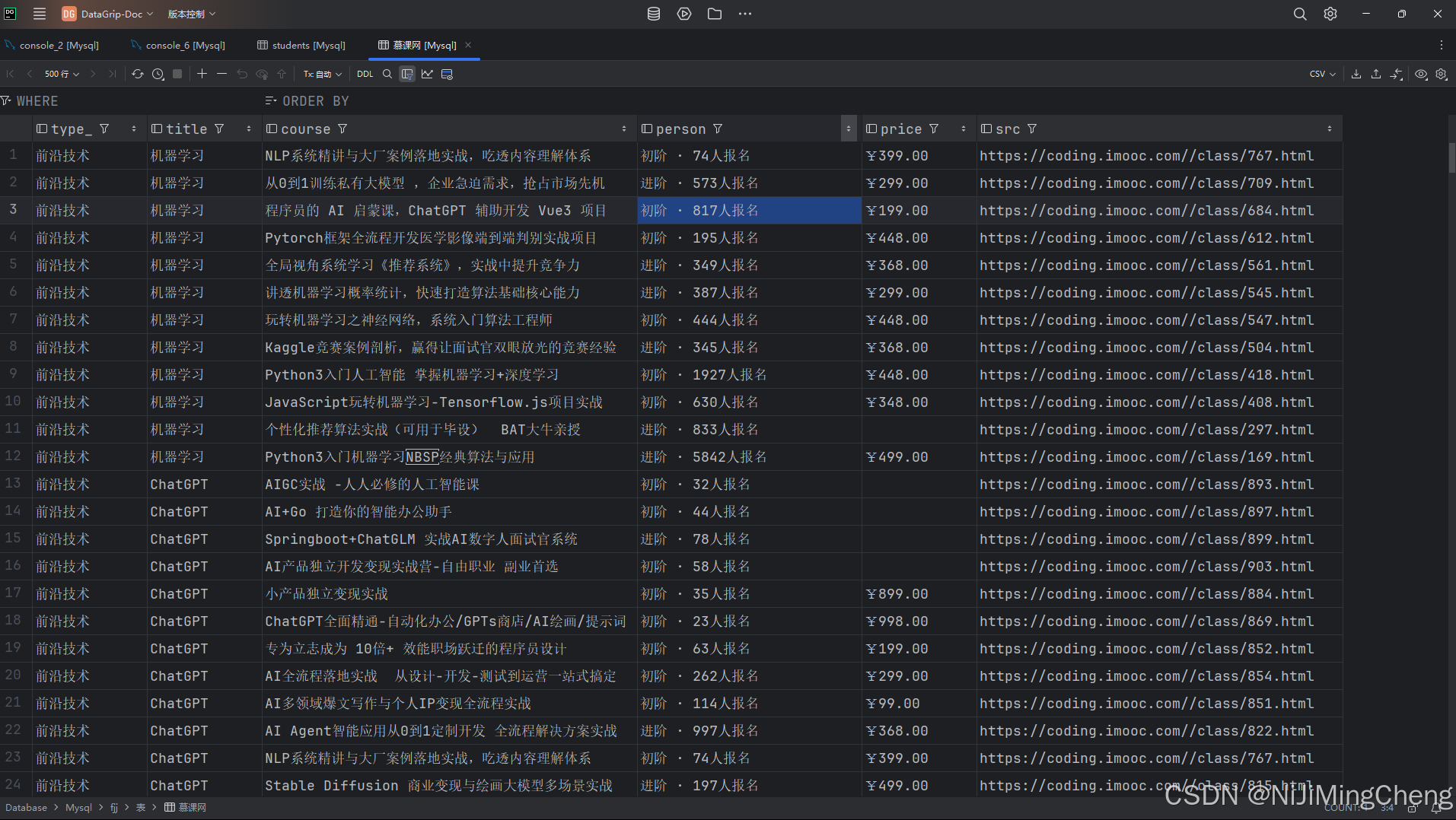Delete selected row with minus icon
The width and height of the screenshot is (1456, 820).
221,74
